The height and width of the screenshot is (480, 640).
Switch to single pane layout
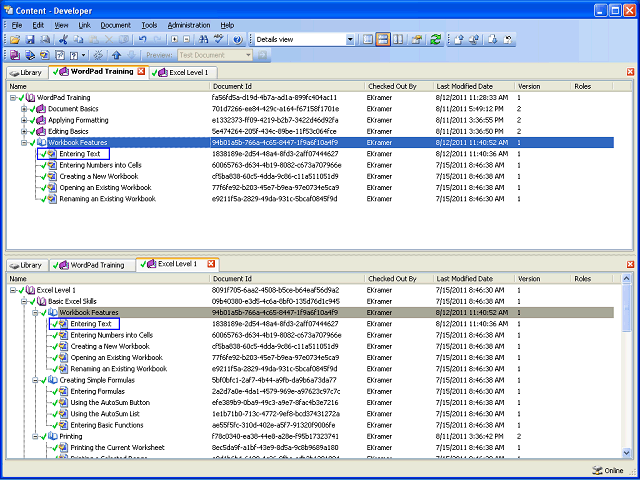368,40
